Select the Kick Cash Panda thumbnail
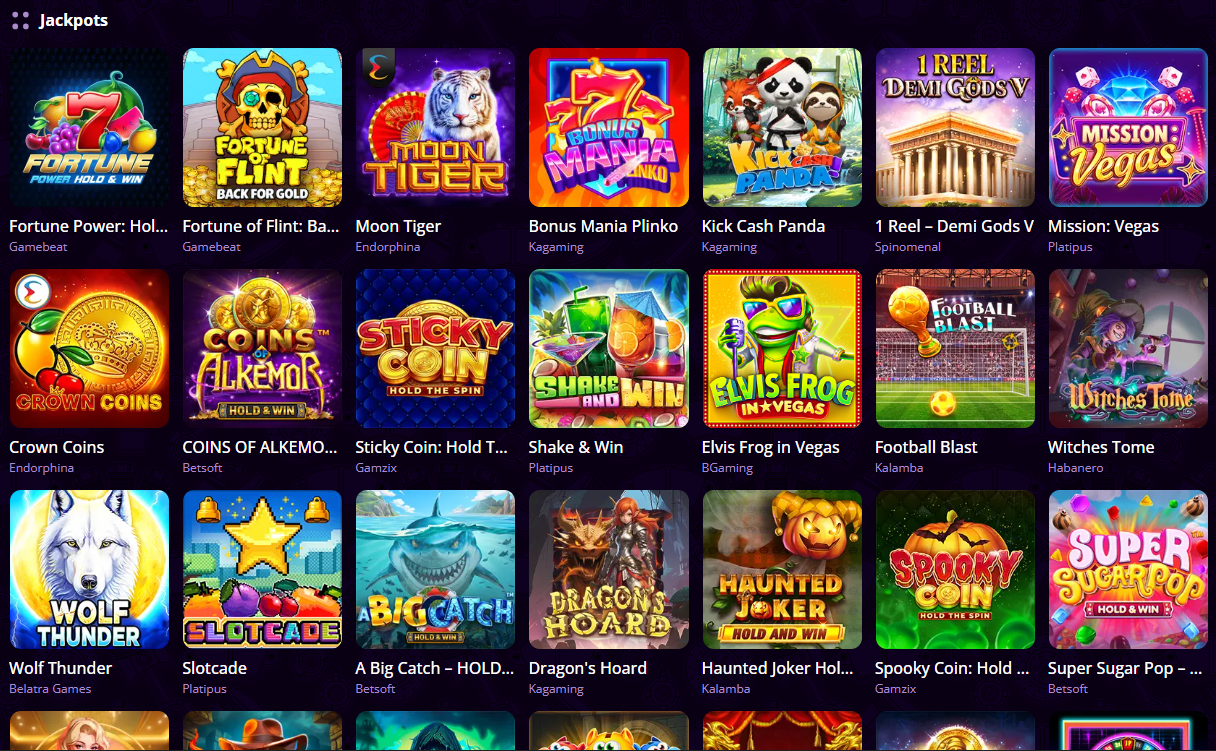 click(x=782, y=127)
